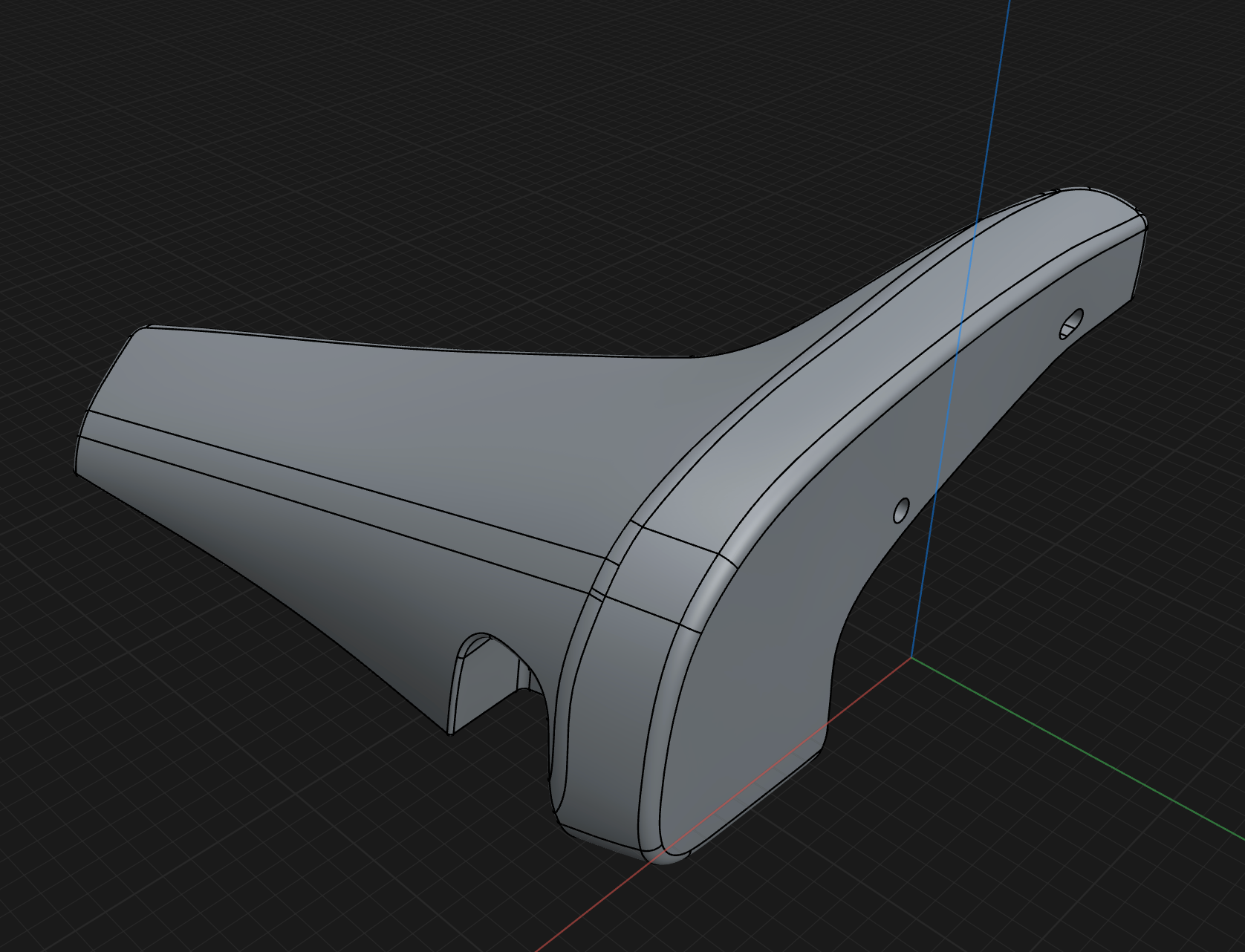Viewport: 1245px width, 952px height.
Task: Click the origin where the three axes meet
Action: pyautogui.click(x=911, y=657)
